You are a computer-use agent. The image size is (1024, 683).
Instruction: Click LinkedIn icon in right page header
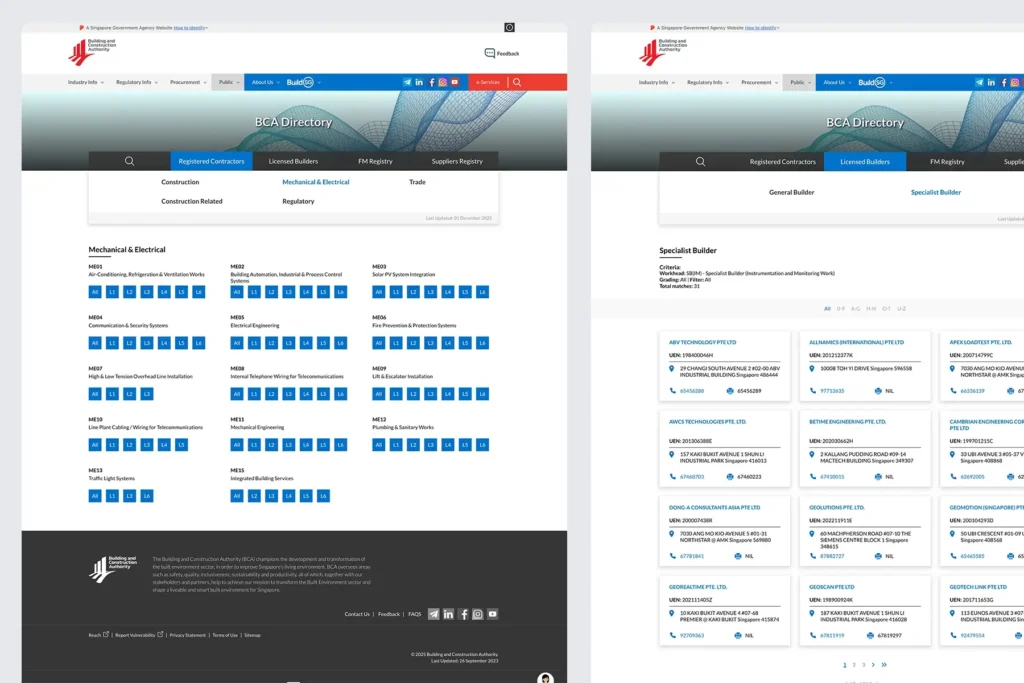coord(991,82)
